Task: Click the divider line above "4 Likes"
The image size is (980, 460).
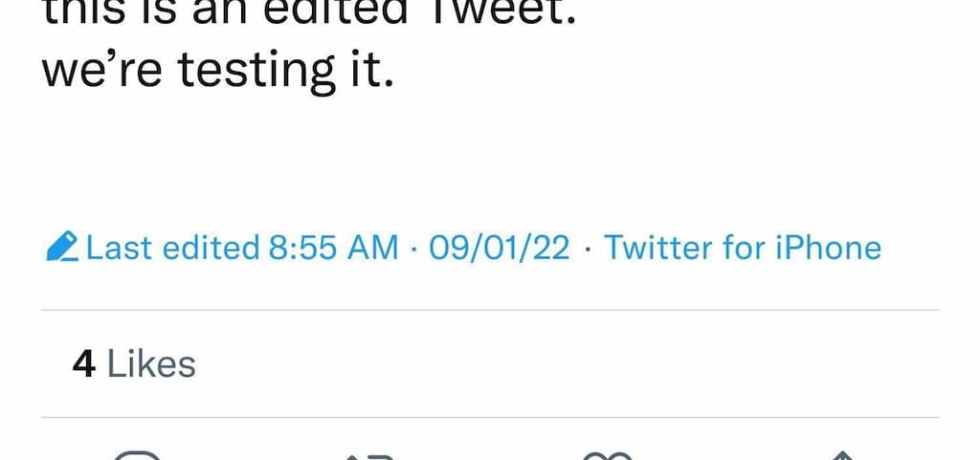Action: point(490,310)
